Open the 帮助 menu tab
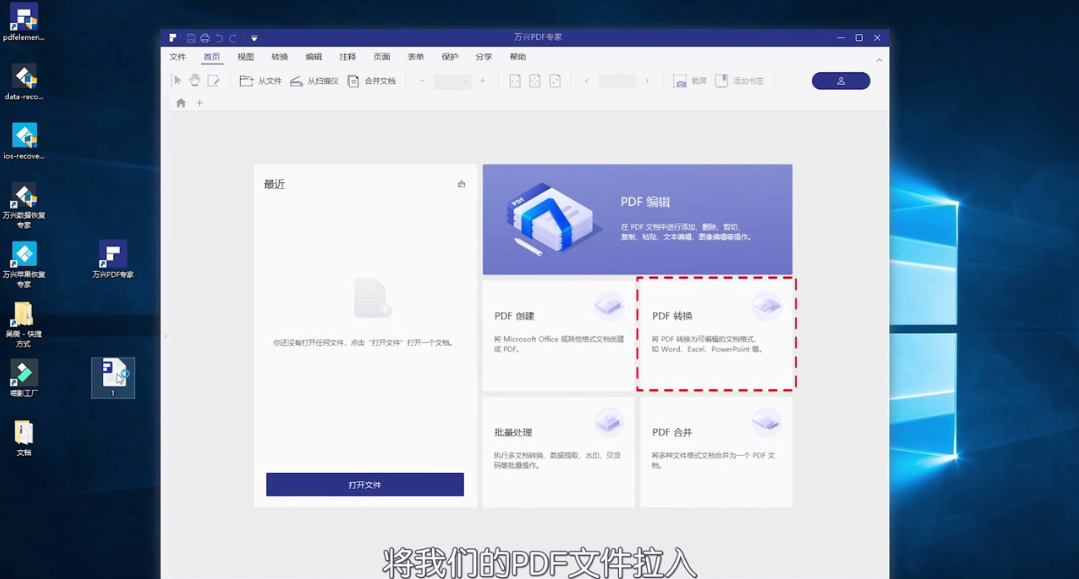Image resolution: width=1079 pixels, height=579 pixels. click(517, 57)
